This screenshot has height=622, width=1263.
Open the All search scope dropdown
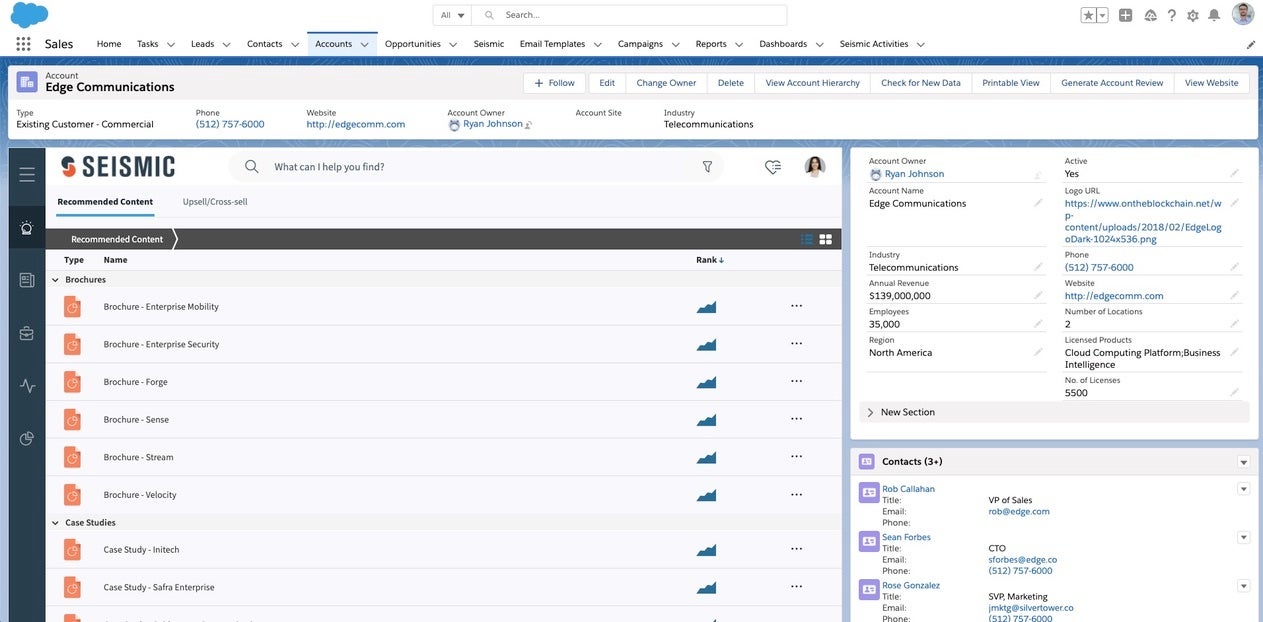point(453,15)
